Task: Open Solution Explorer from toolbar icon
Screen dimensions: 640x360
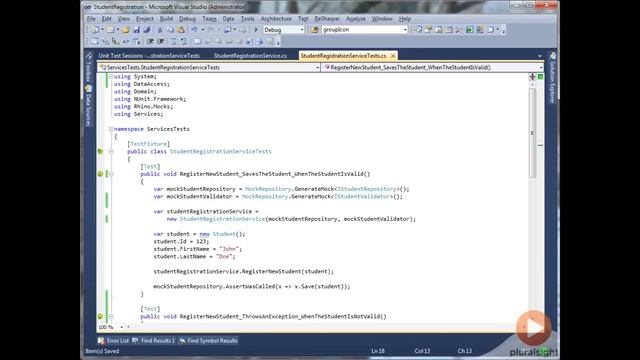Action: (418, 30)
